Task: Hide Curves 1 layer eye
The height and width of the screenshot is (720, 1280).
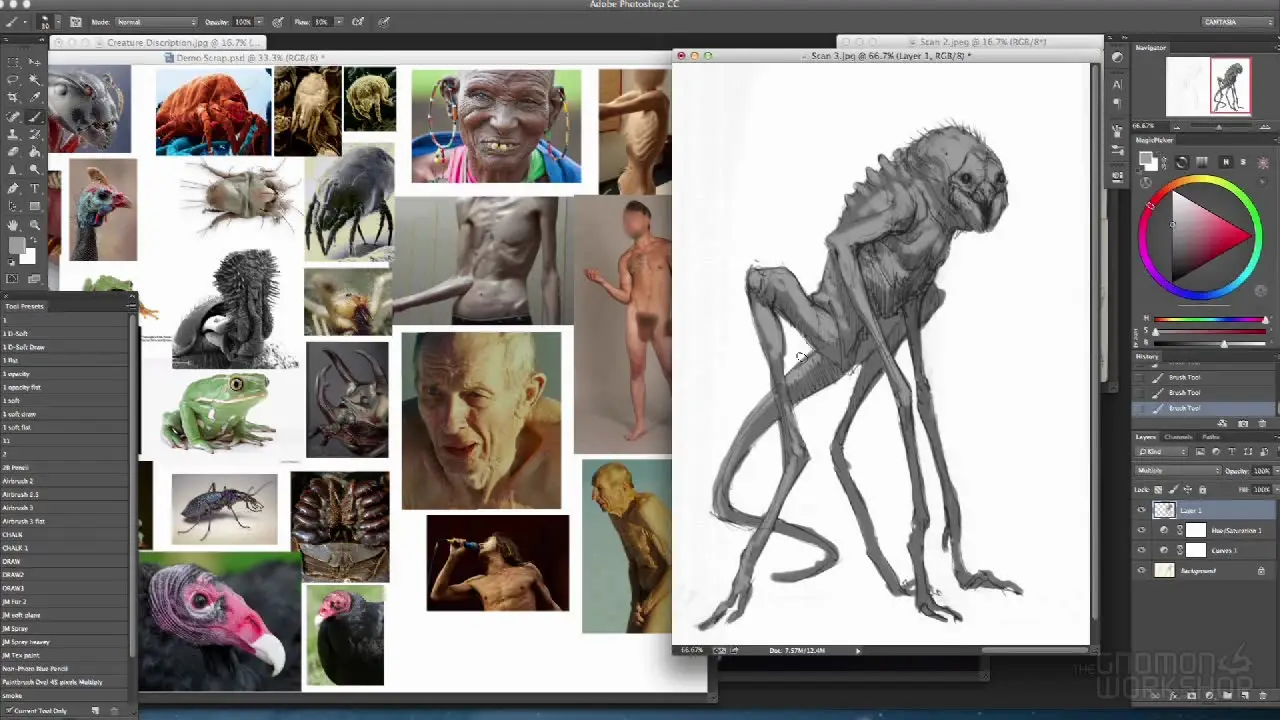Action: click(1141, 550)
